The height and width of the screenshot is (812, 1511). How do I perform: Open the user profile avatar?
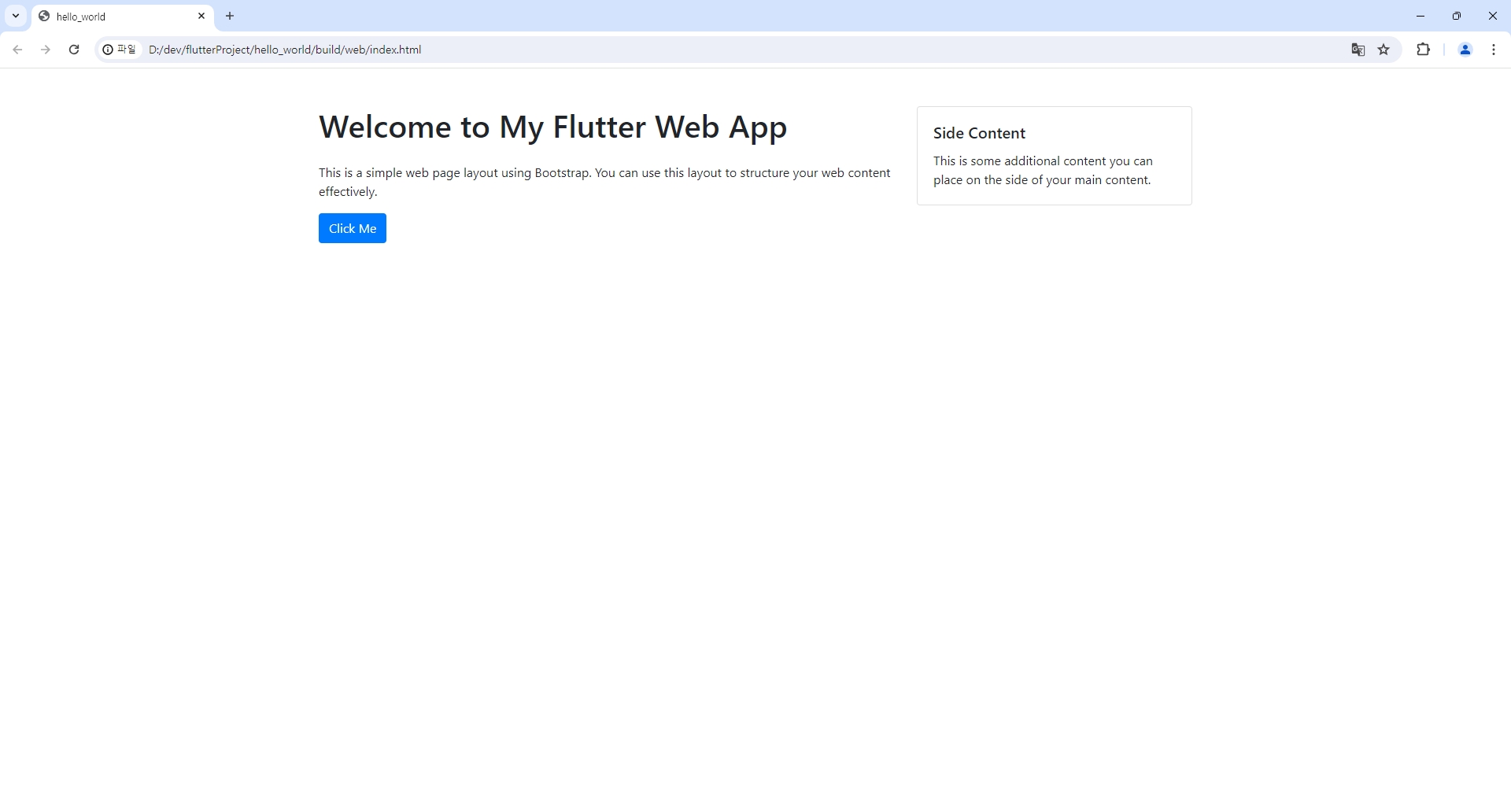(1465, 50)
